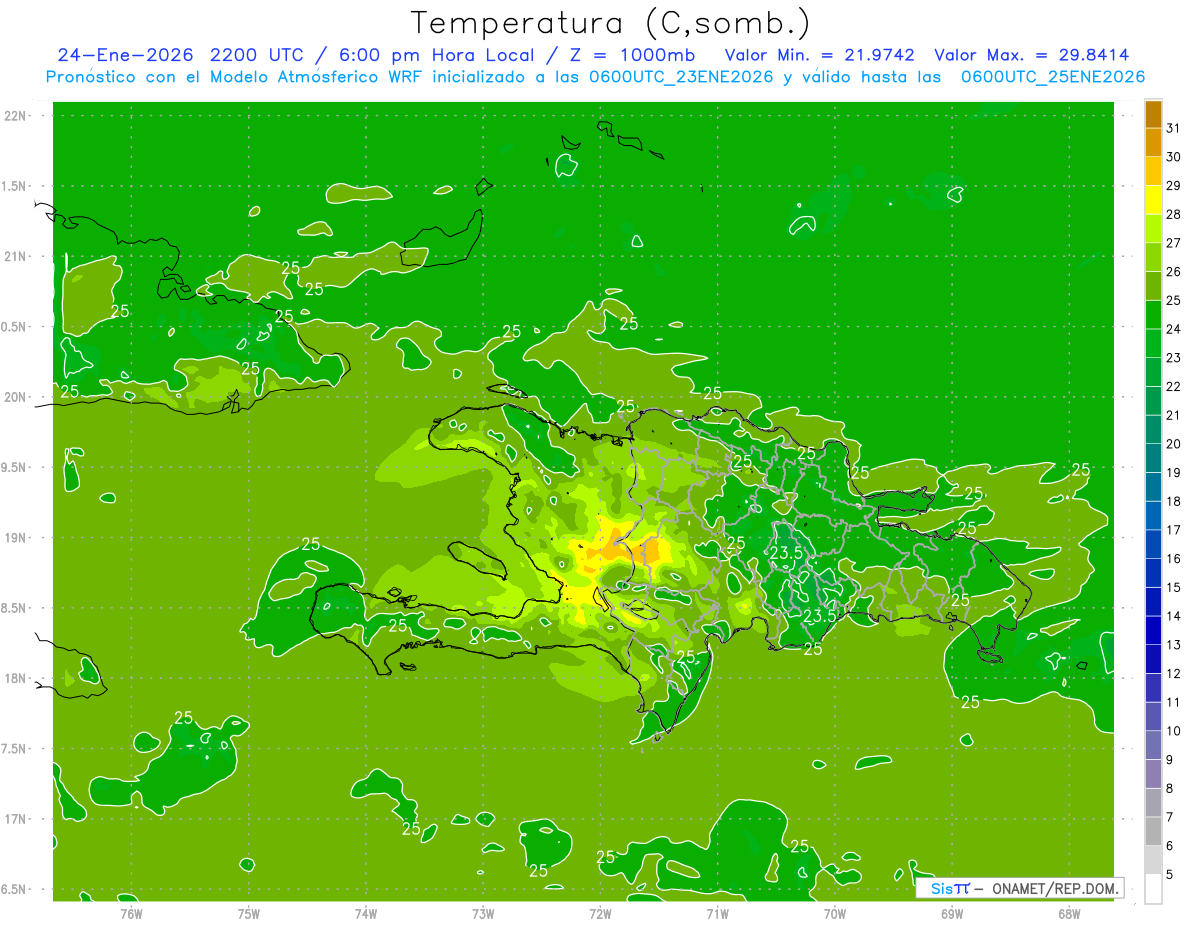Click the "17N" latitude label
The height and width of the screenshot is (927, 1200).
pyautogui.click(x=14, y=818)
